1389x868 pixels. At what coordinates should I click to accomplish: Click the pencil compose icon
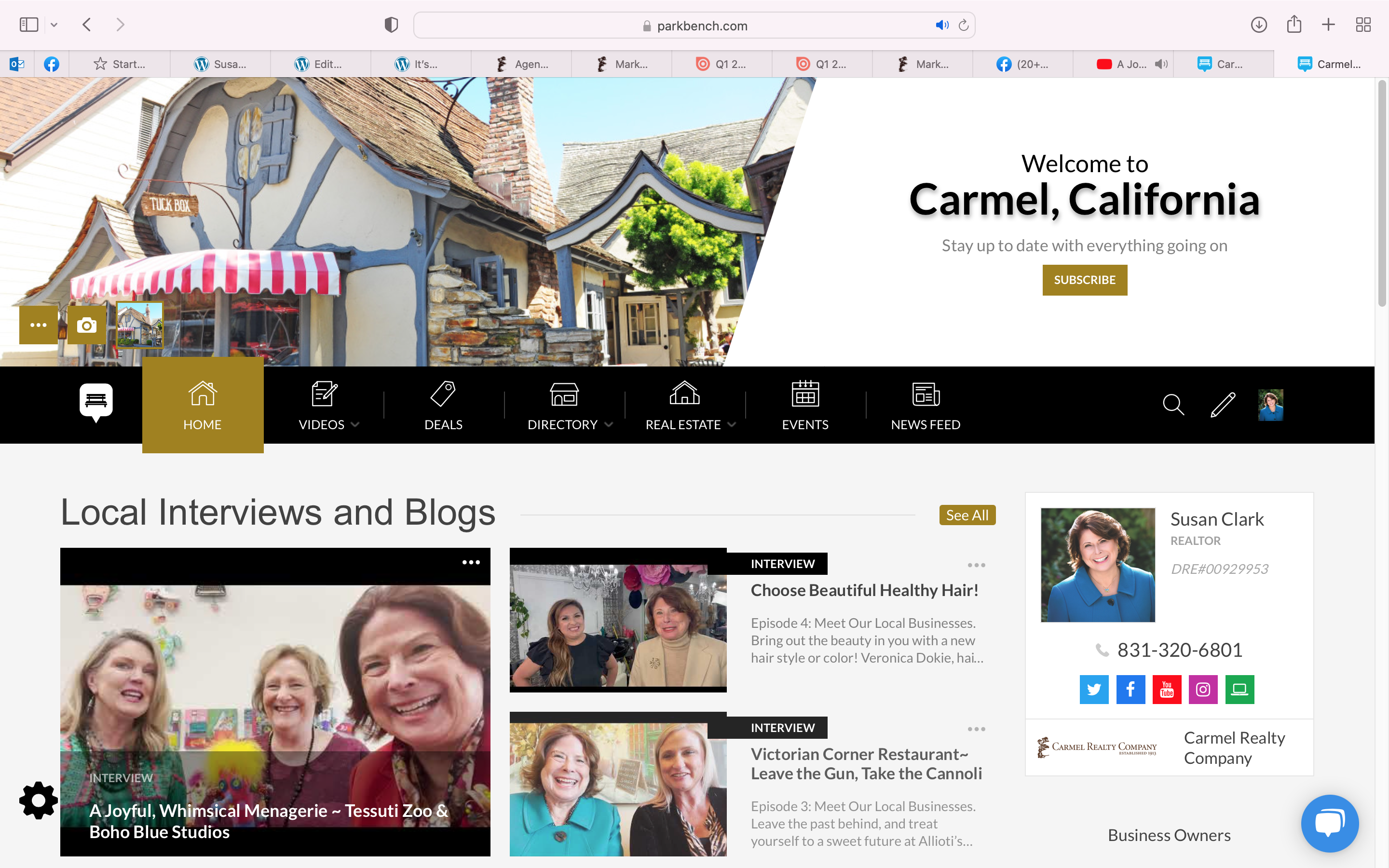1223,404
